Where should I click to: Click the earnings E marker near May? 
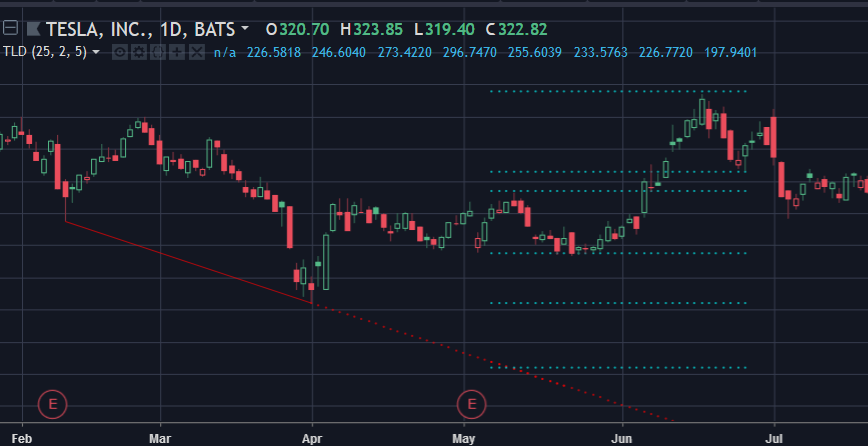point(472,404)
